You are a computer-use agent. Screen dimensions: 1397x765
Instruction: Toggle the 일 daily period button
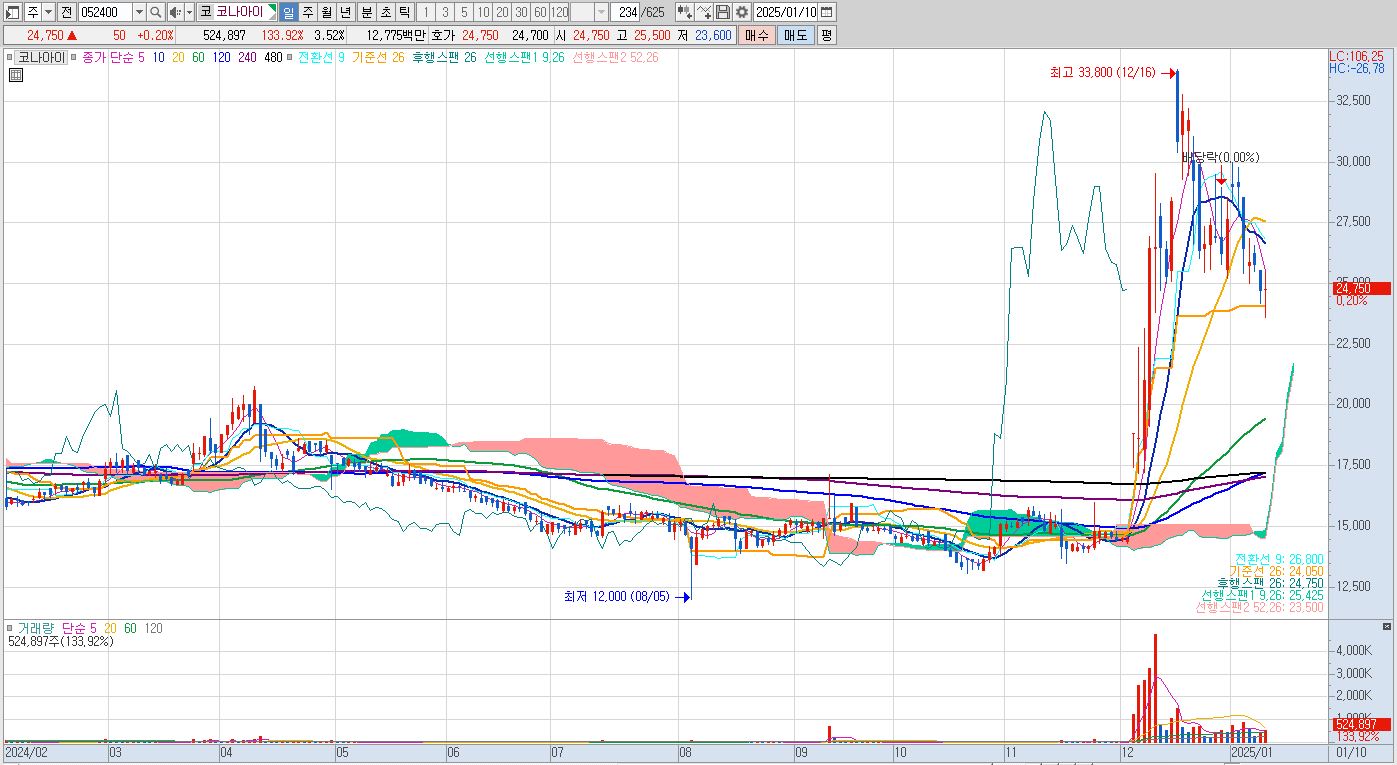[x=288, y=12]
